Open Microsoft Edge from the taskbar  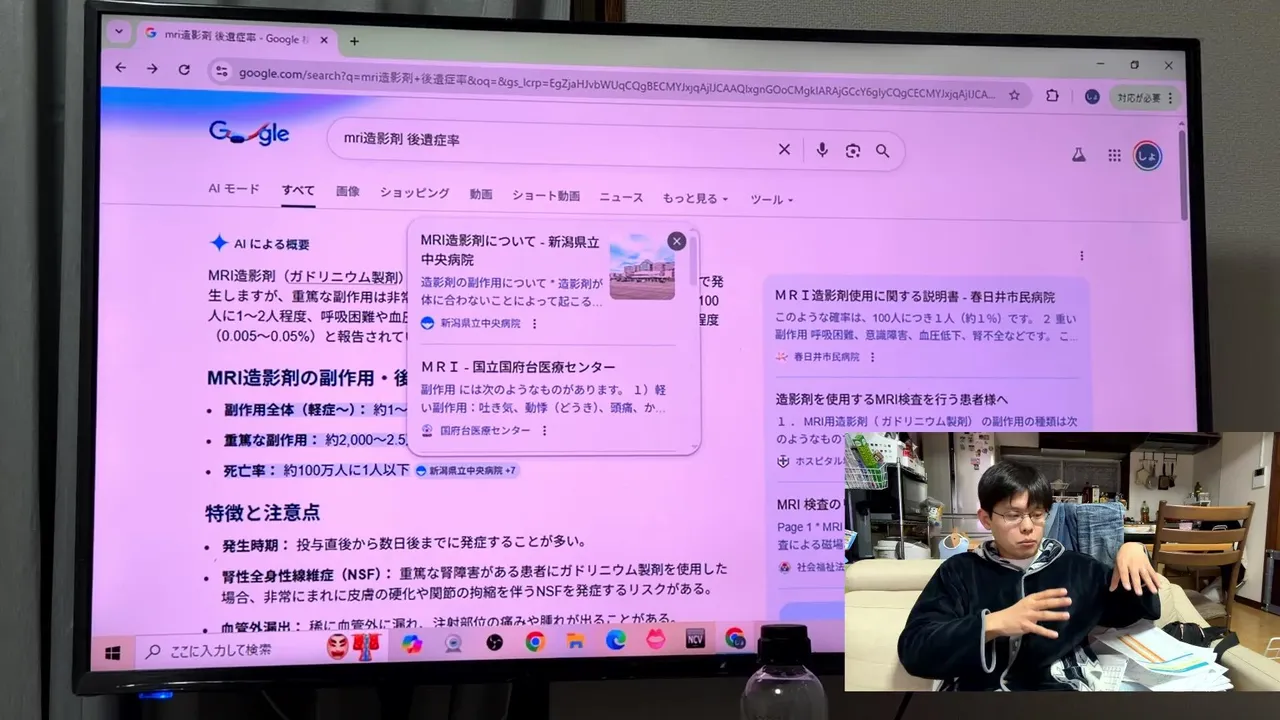point(615,640)
